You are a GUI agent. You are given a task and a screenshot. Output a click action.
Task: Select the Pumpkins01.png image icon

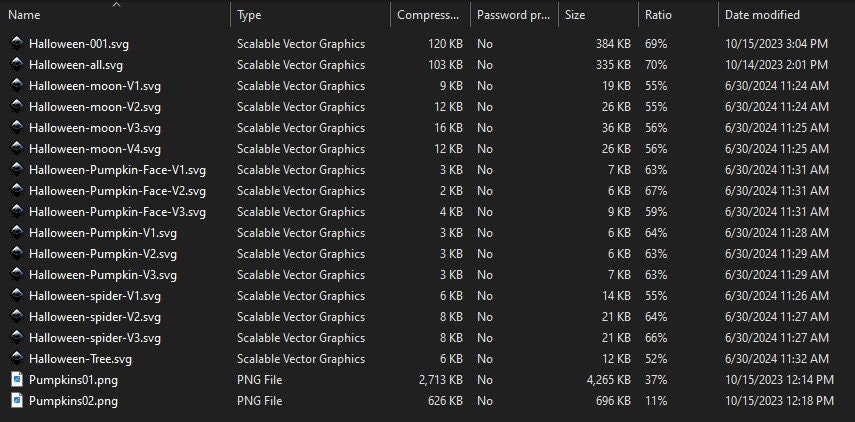(17, 379)
